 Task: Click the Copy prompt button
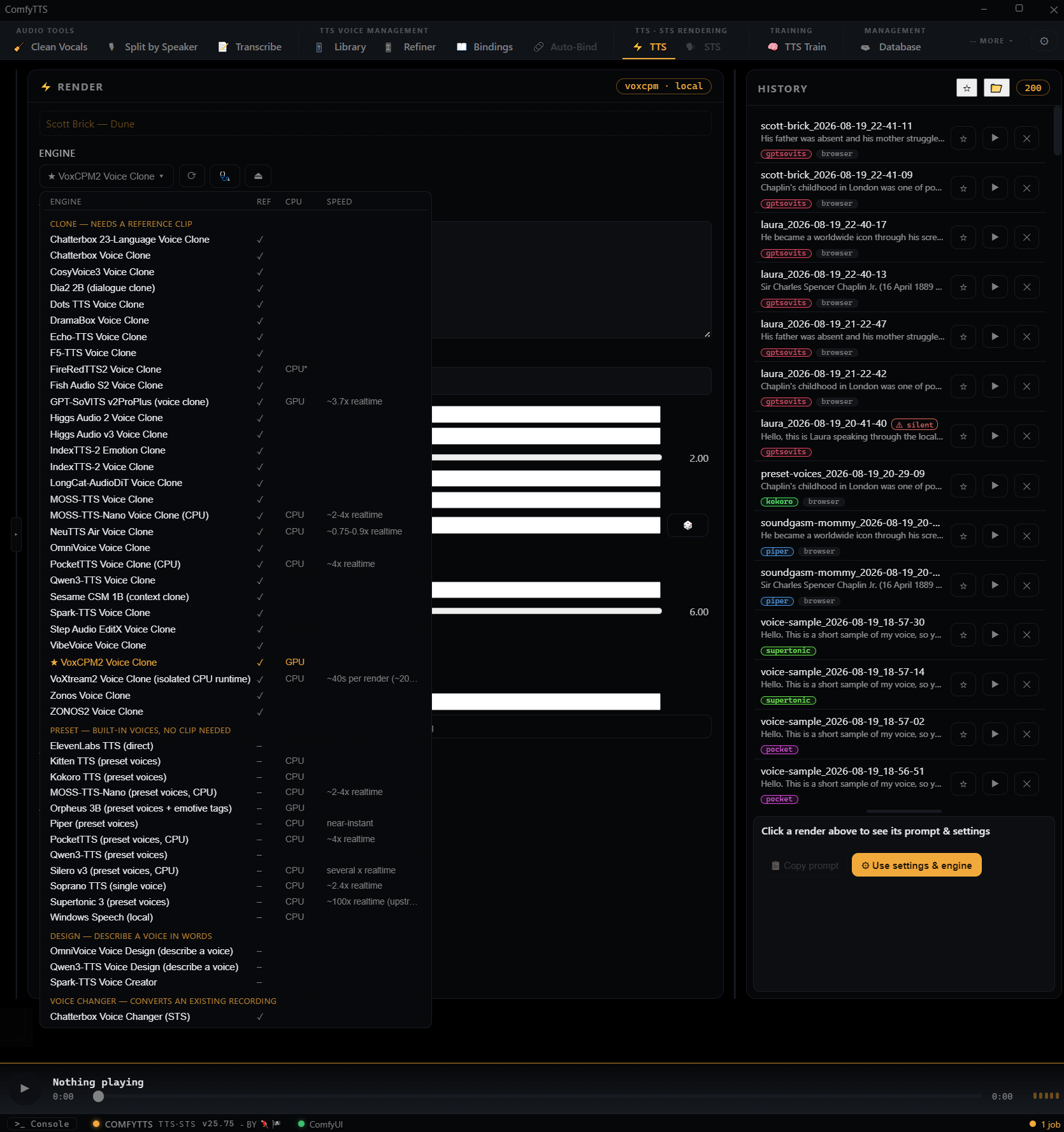[805, 865]
